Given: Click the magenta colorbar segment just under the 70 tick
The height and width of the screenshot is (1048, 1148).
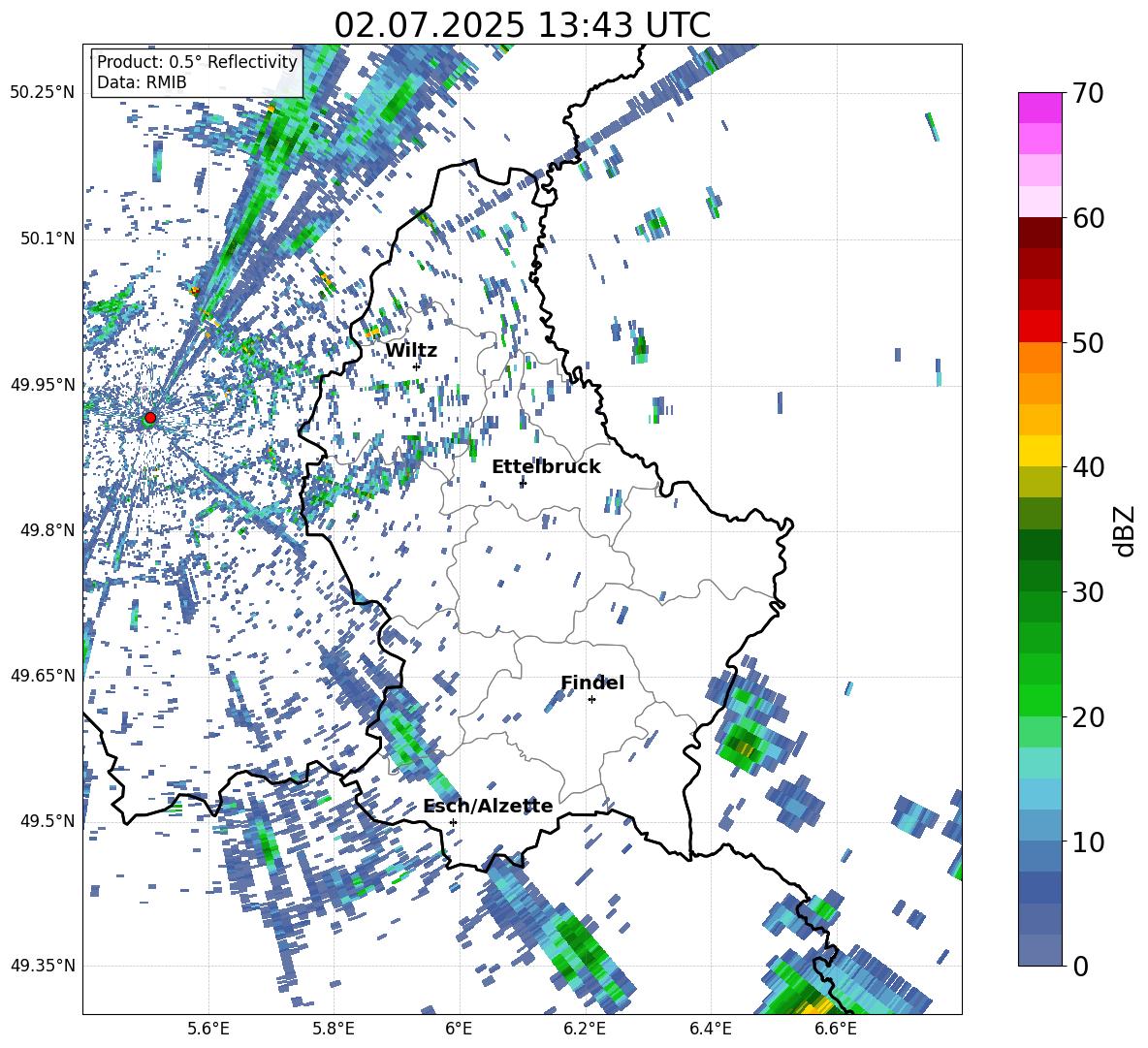Looking at the screenshot, I should point(1040,108).
